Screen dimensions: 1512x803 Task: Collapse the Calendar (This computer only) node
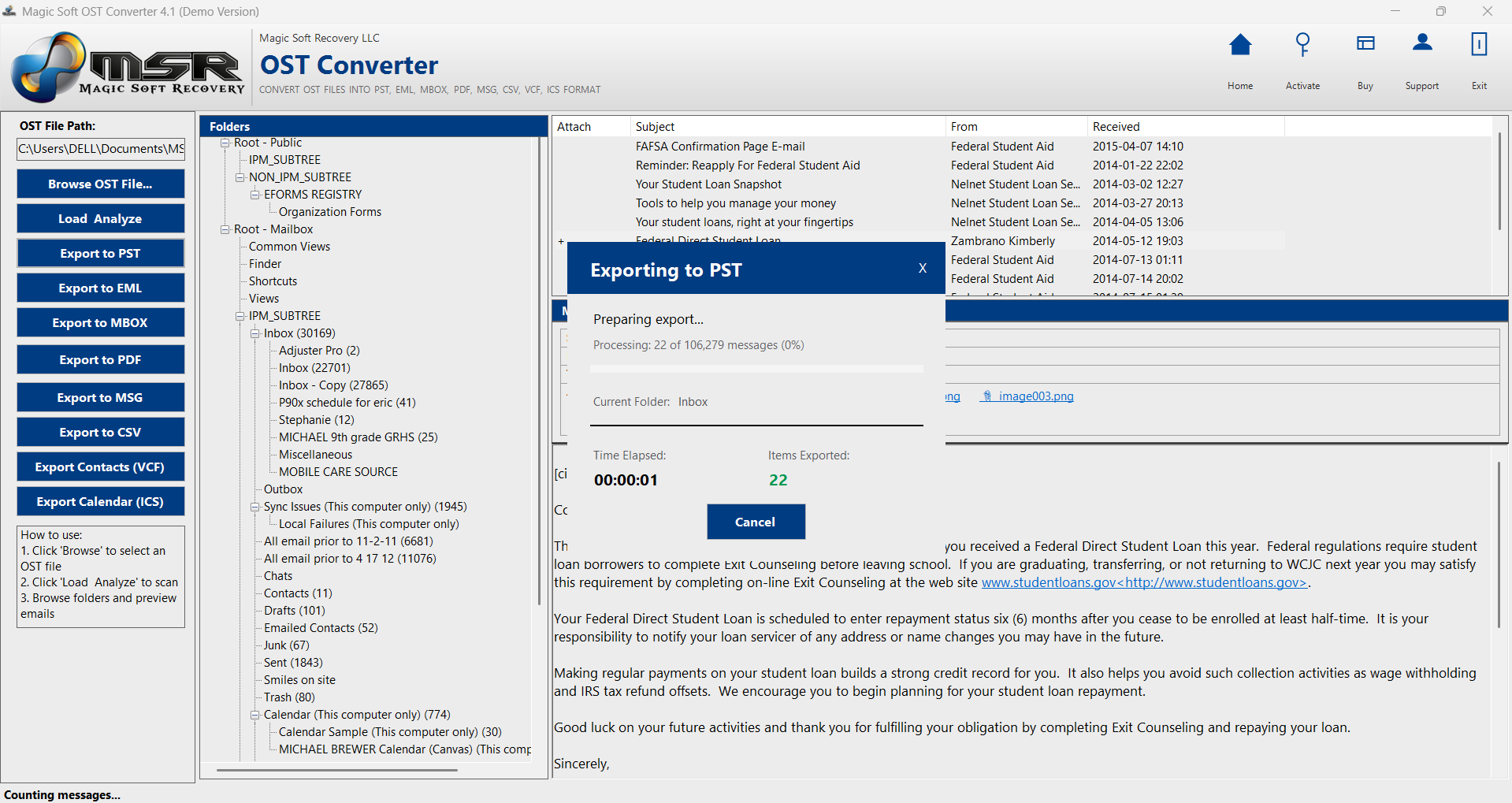254,715
